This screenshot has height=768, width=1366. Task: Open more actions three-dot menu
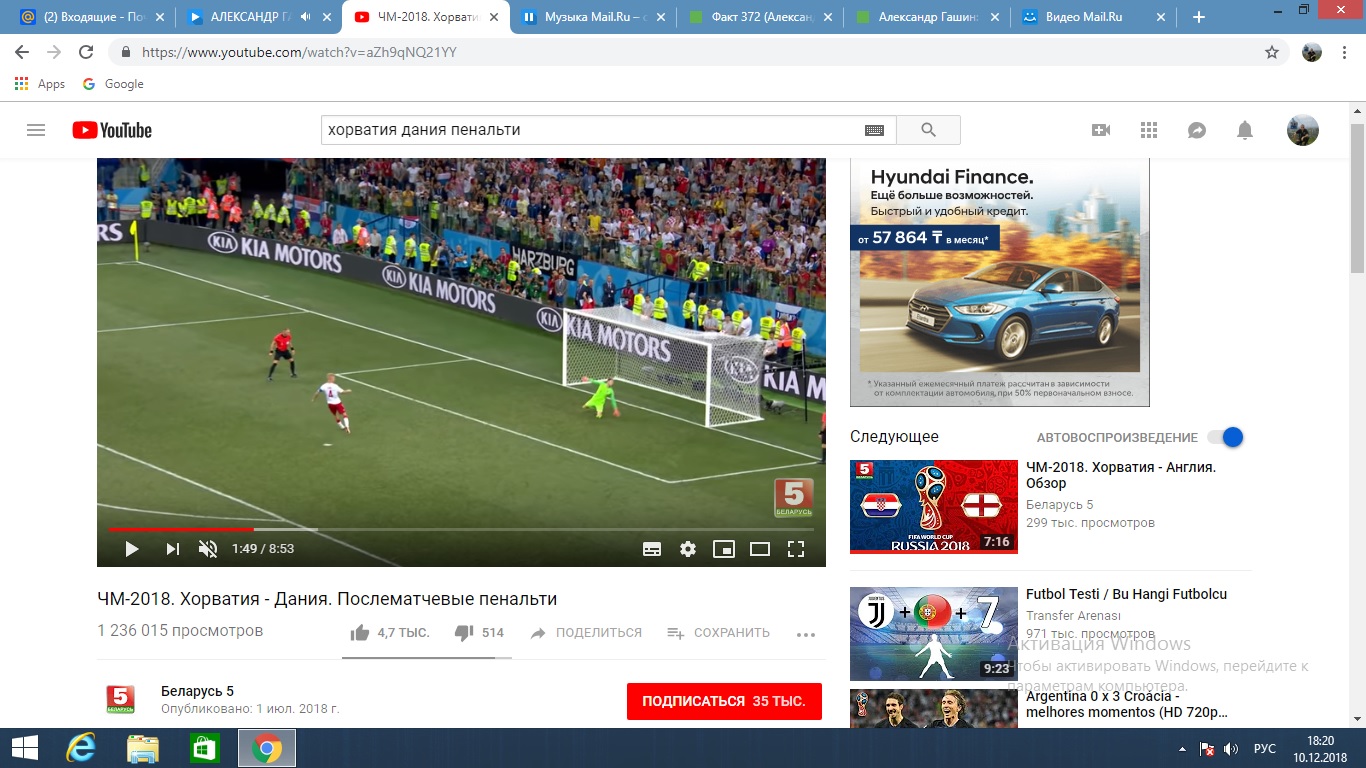[806, 634]
